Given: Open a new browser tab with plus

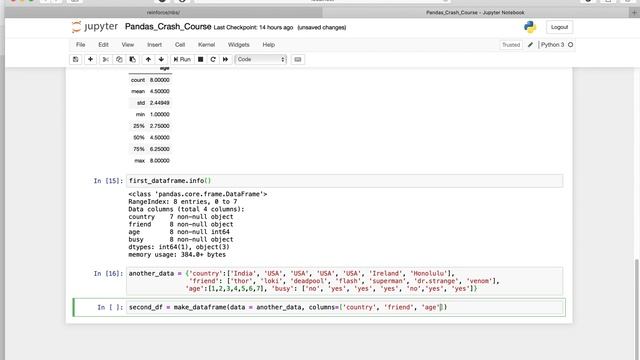Looking at the screenshot, I should pos(634,13).
